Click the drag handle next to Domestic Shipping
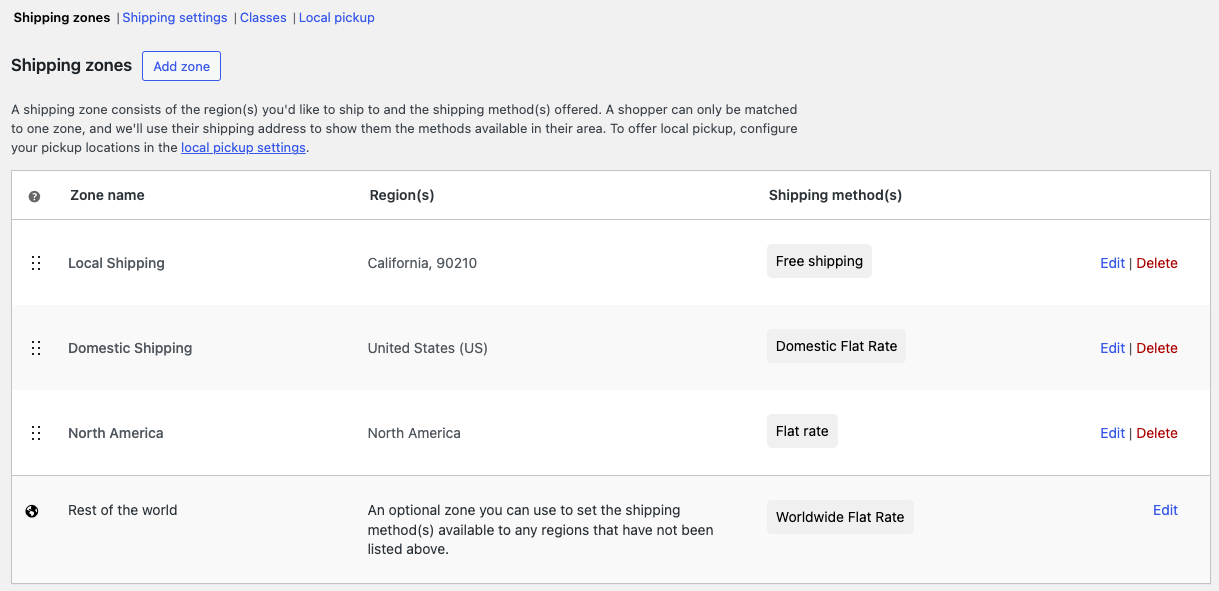Viewport: 1219px width, 591px height. tap(36, 348)
